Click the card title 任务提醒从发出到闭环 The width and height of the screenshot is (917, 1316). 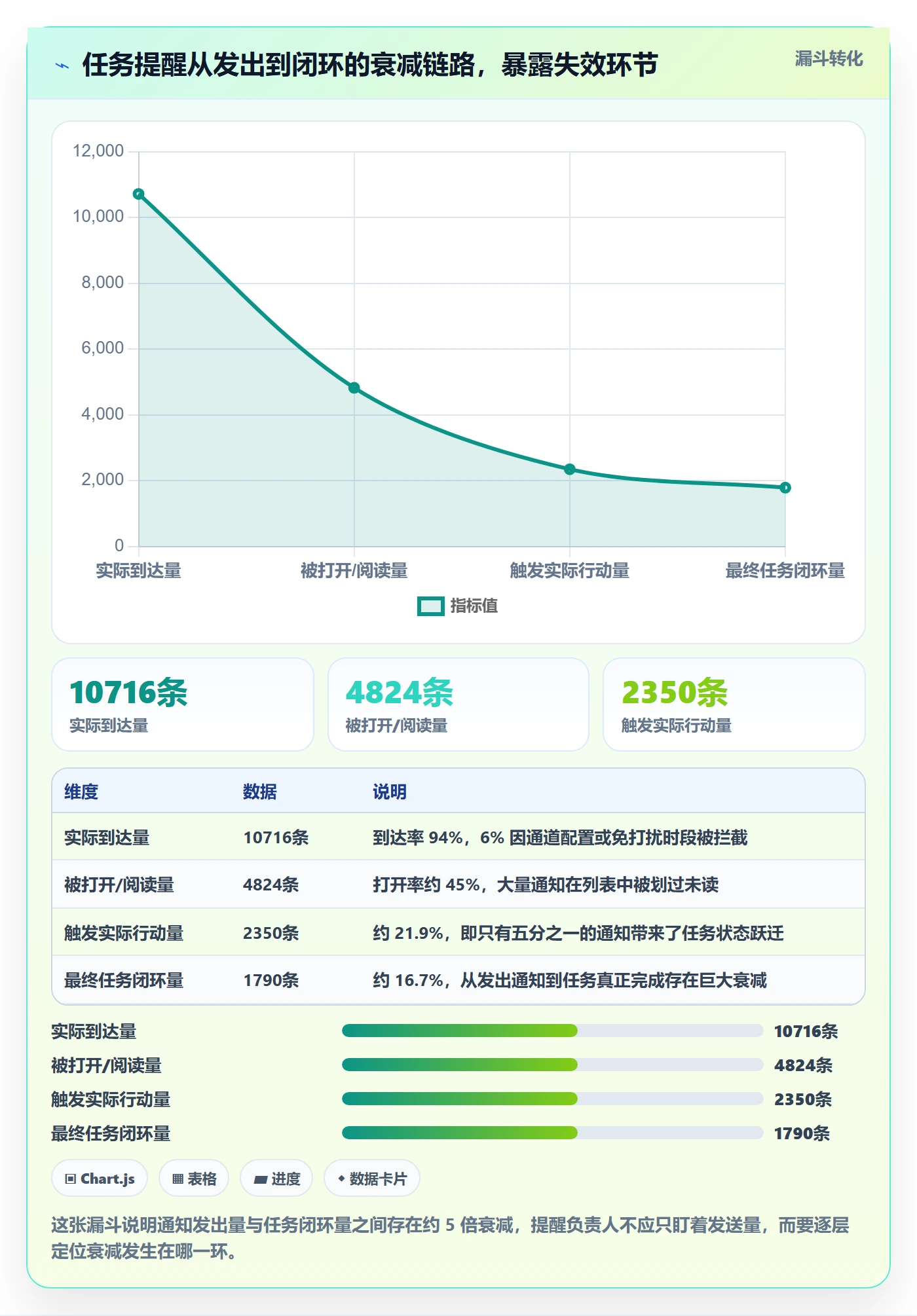370,65
